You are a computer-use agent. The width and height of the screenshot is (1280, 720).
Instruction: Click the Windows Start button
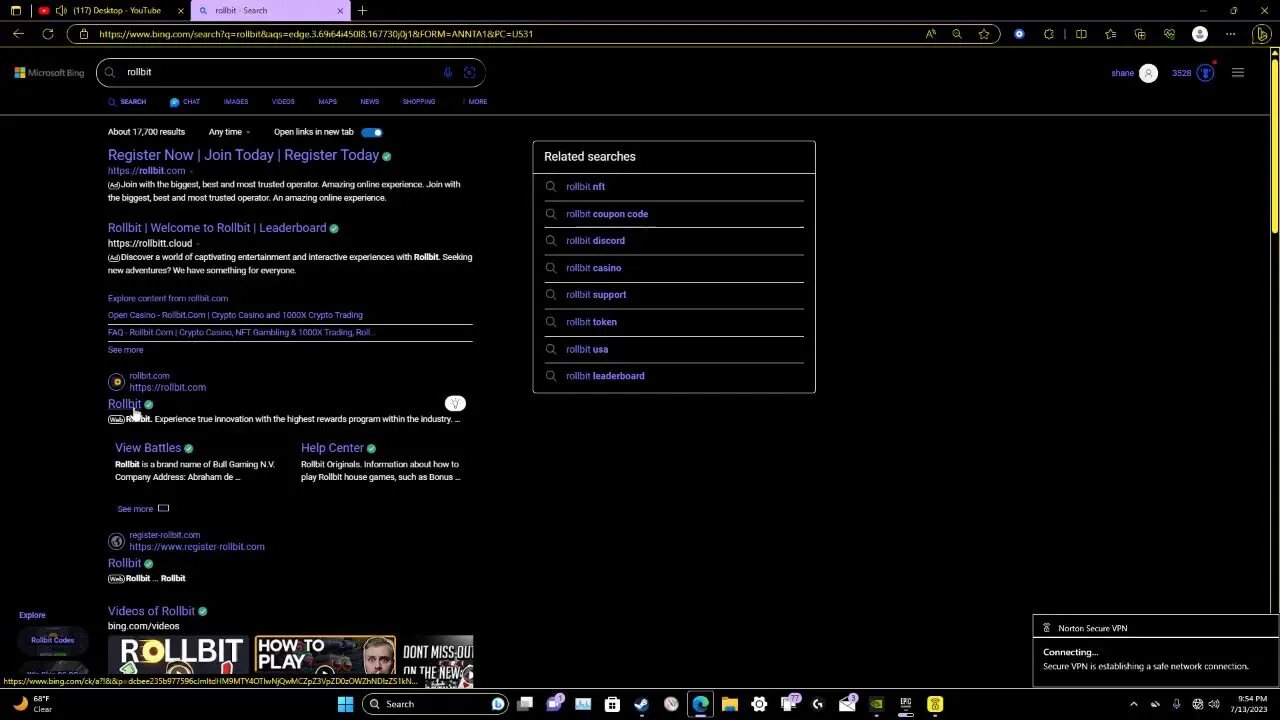(x=345, y=704)
